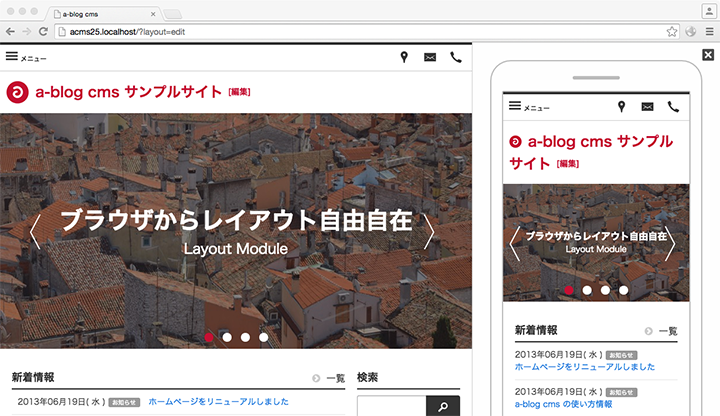720x416 pixels.
Task: Click the globe extension icon in browser toolbar
Action: pyautogui.click(x=691, y=32)
